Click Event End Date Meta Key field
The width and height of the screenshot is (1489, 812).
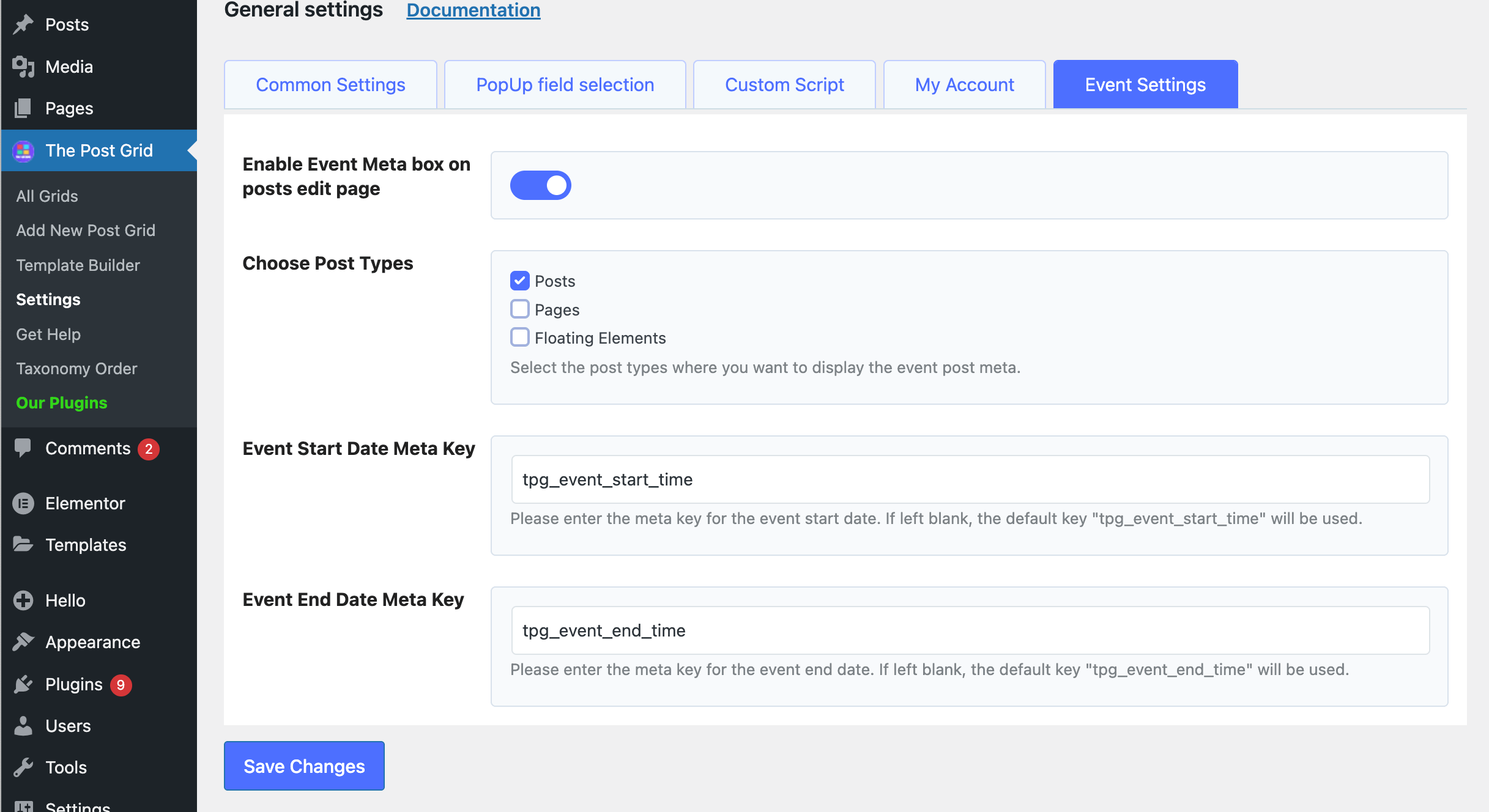point(970,630)
